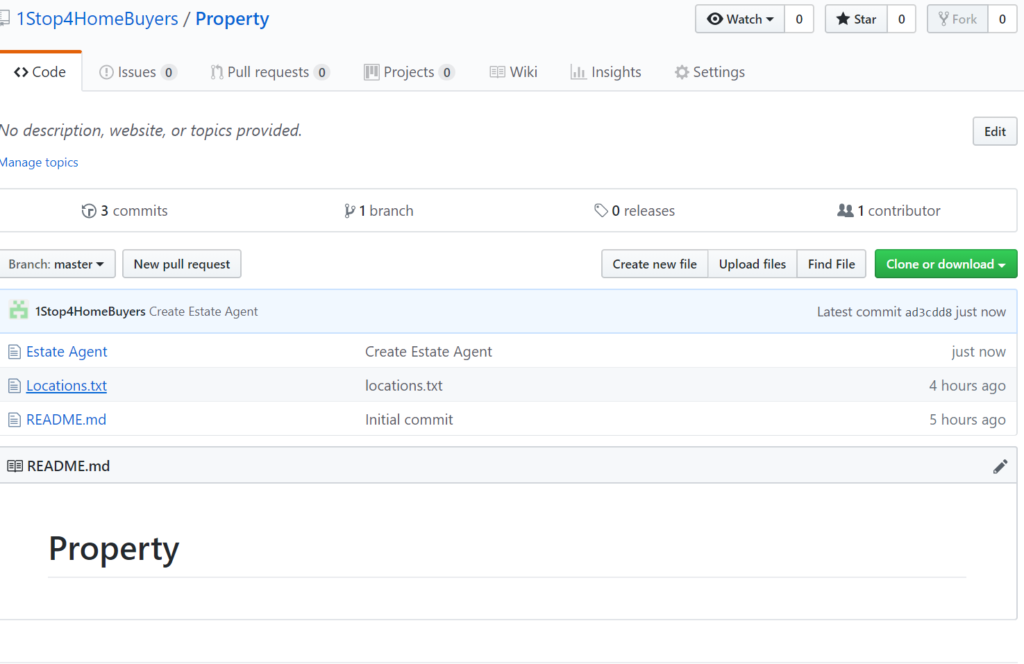Click the Issues count badge
Screen dimensions: 1024x664
[168, 72]
